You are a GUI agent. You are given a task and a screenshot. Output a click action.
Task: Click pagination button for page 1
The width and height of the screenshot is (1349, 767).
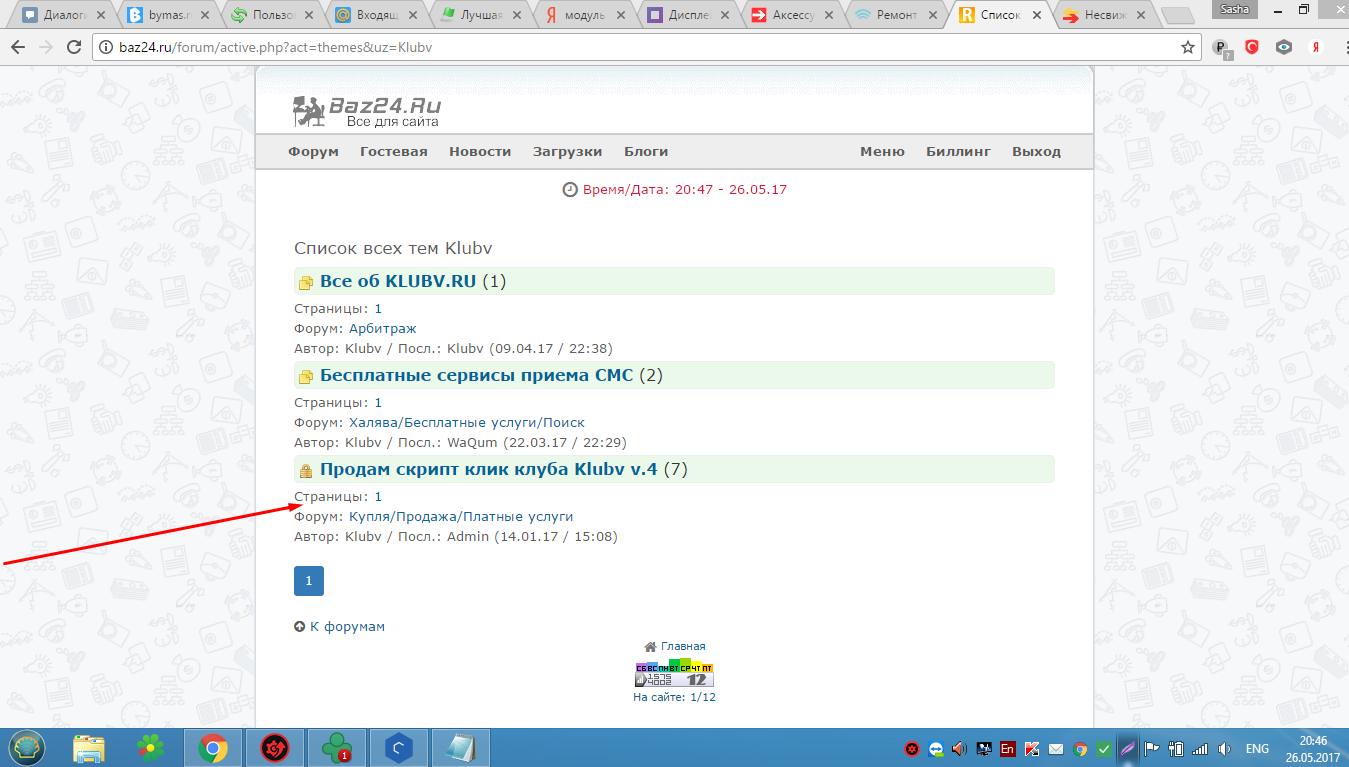coord(308,581)
